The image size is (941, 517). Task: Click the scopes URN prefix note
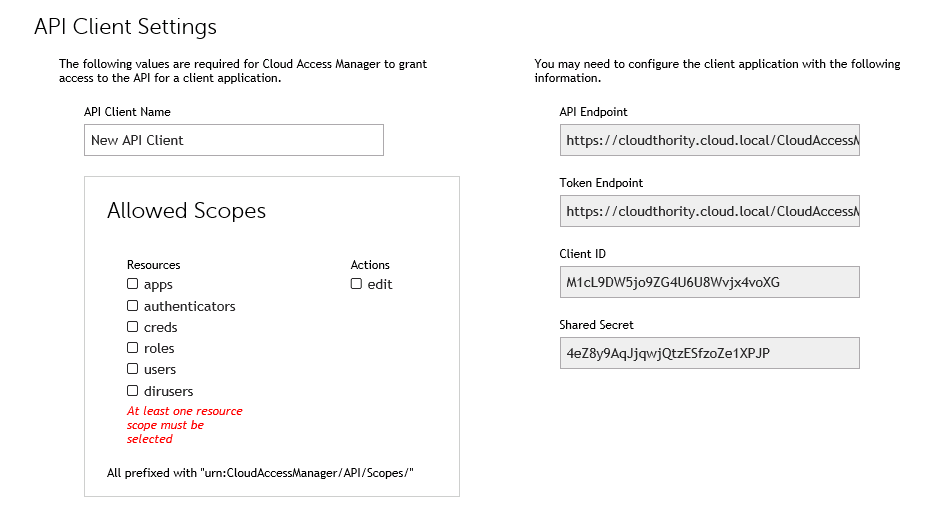pos(260,472)
